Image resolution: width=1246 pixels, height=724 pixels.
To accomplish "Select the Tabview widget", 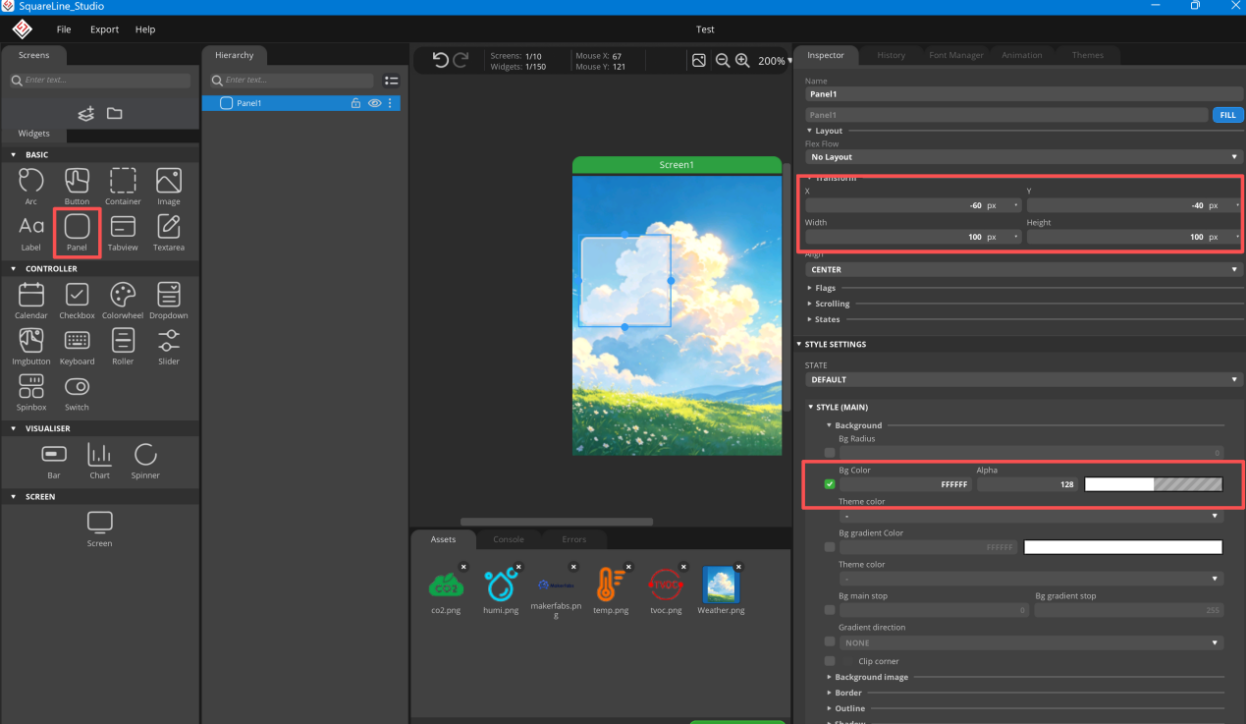I will 123,232.
